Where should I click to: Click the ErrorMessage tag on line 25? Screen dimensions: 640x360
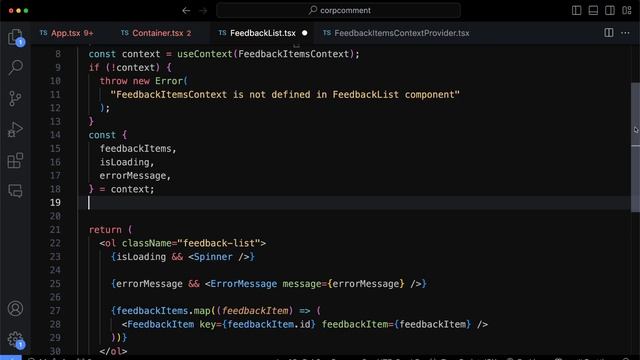(x=243, y=284)
